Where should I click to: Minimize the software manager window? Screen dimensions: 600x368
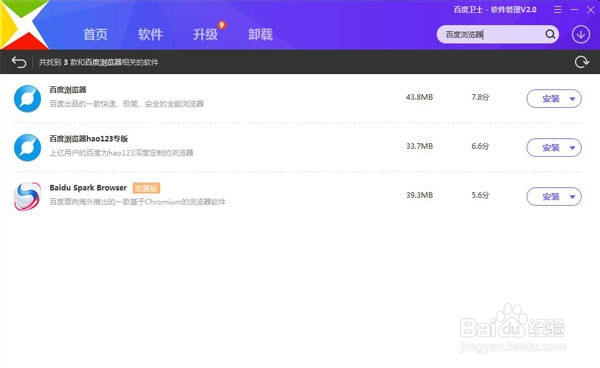coord(574,10)
